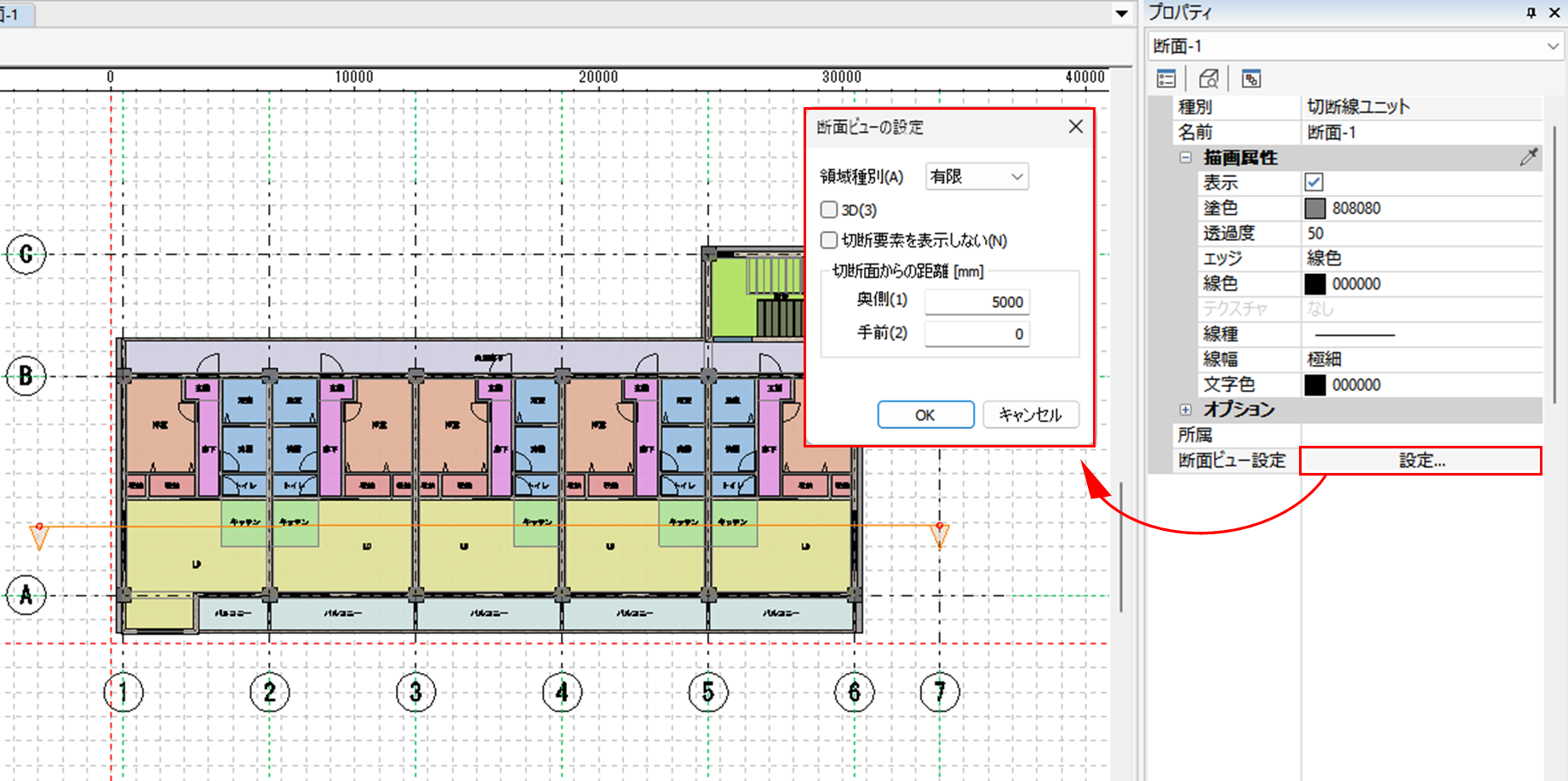This screenshot has width=1568, height=781.
Task: Click the 設定... button
Action: 1421,460
